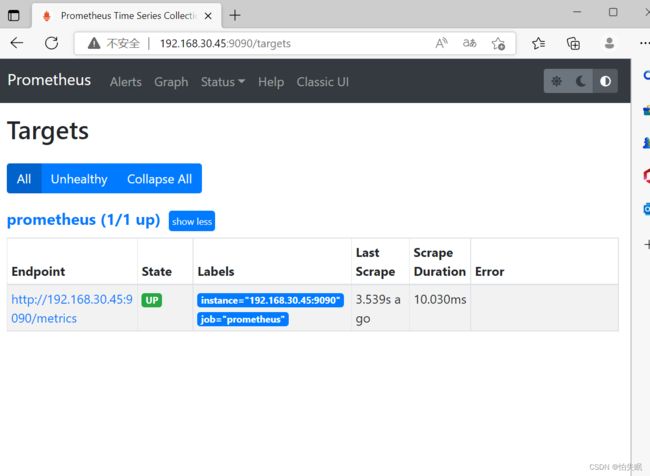
Task: Switch to light theme sun icon
Action: (x=556, y=81)
